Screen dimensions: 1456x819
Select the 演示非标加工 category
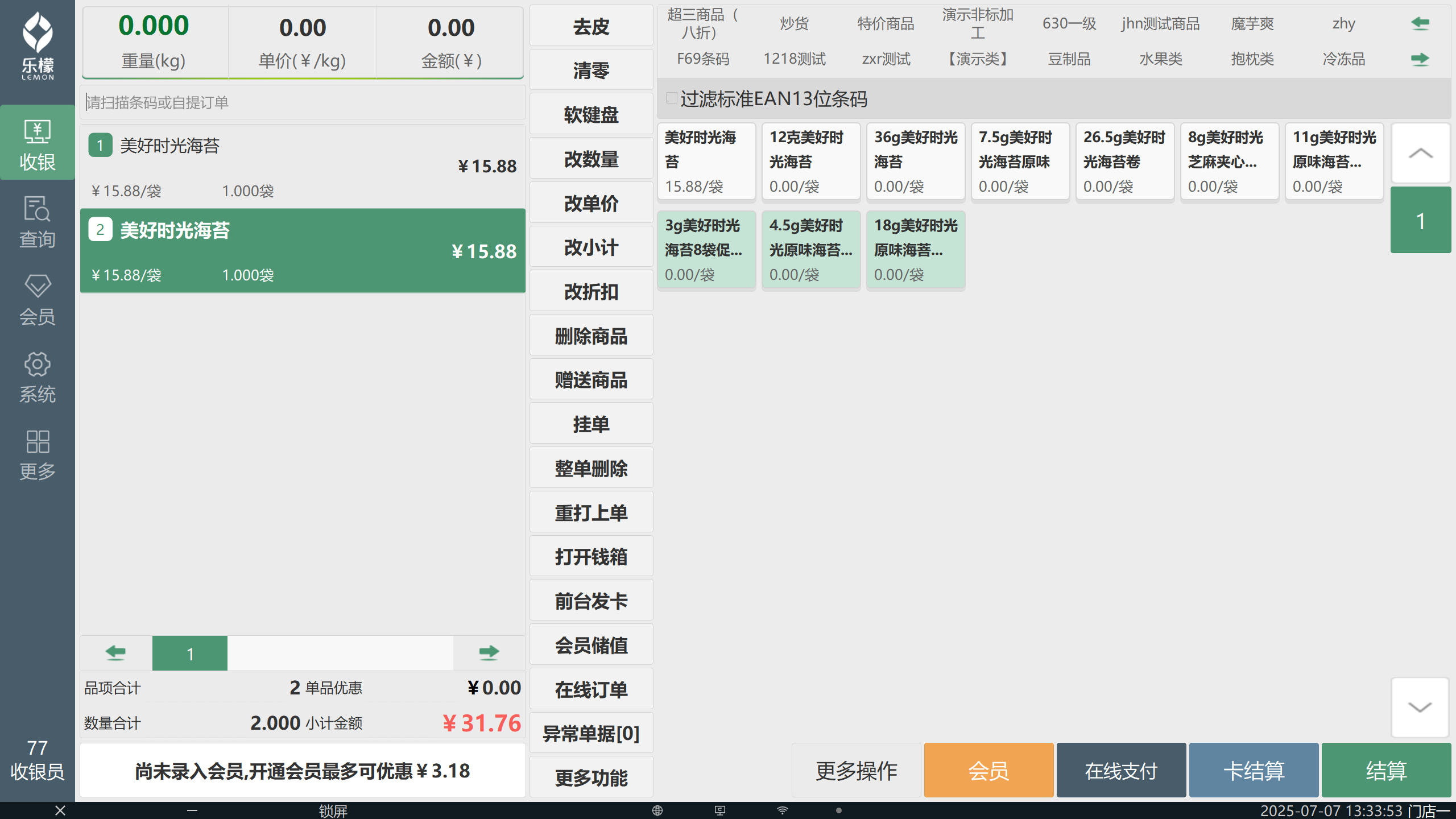tap(978, 23)
